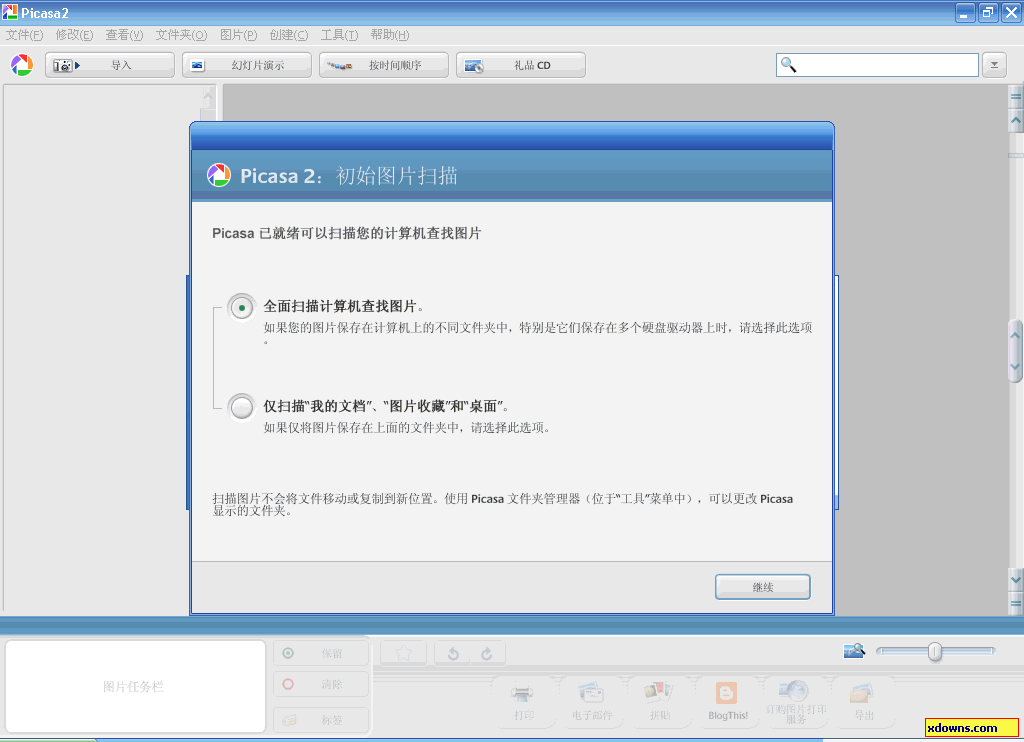Viewport: 1024px width, 742px height.
Task: Rotate the picture clockwise
Action: coord(487,653)
